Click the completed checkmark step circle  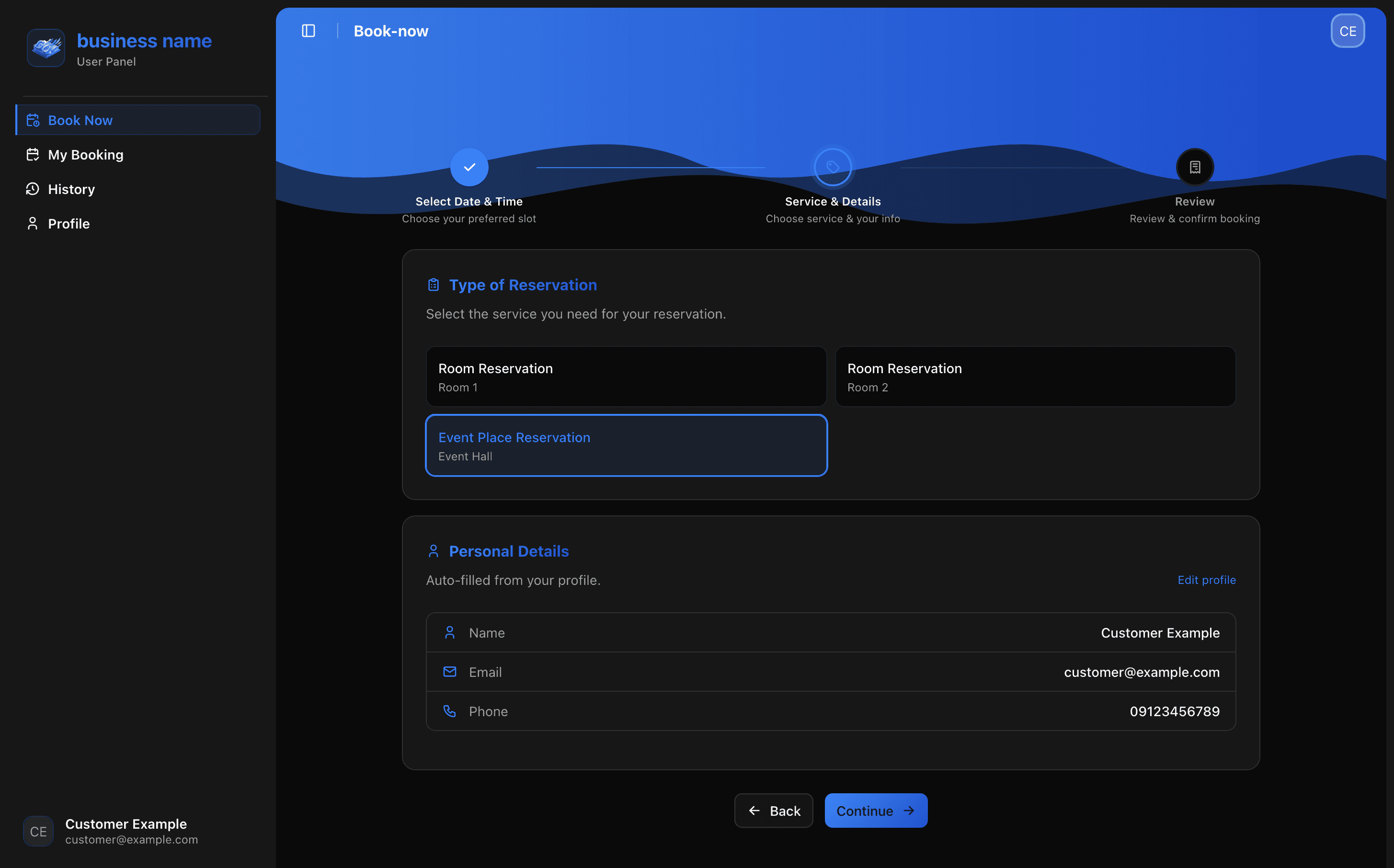pos(469,167)
